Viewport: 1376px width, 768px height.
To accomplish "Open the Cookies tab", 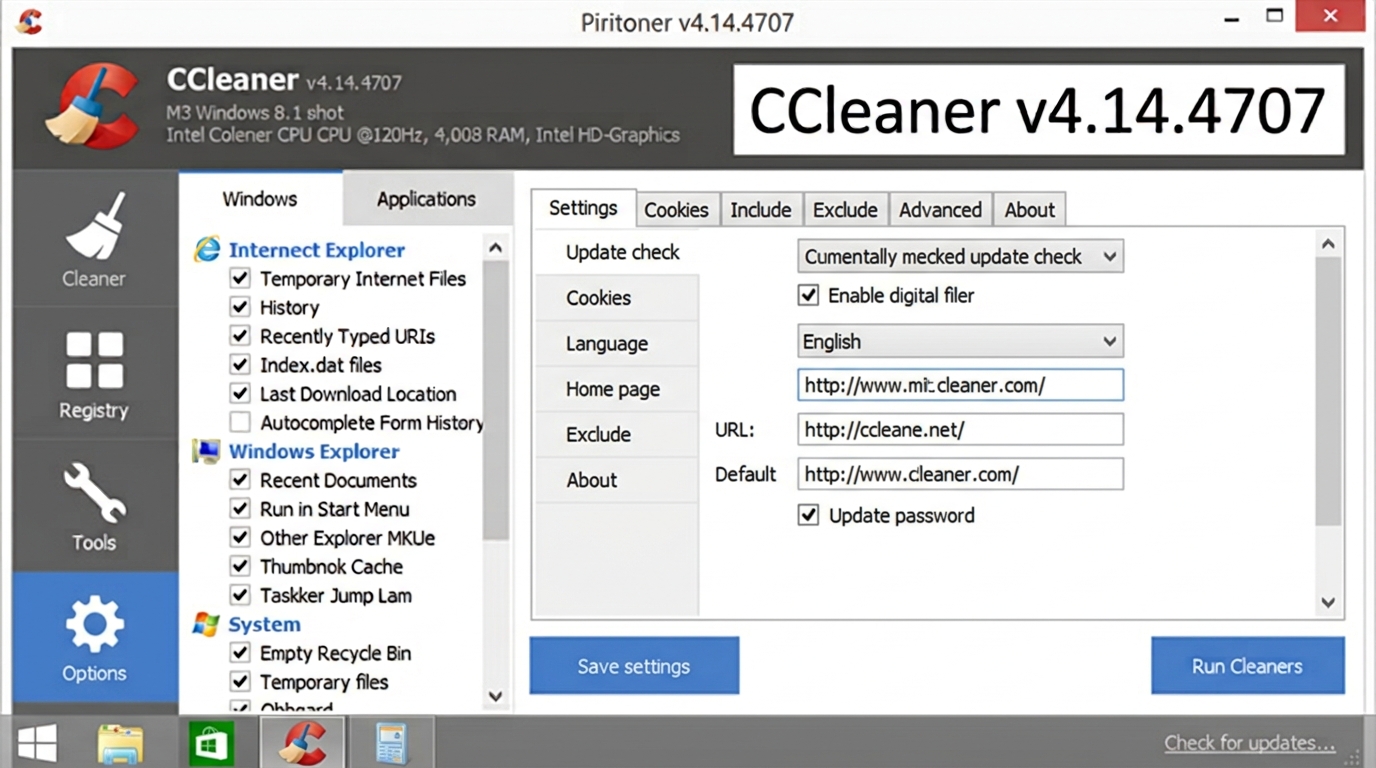I will (x=677, y=209).
